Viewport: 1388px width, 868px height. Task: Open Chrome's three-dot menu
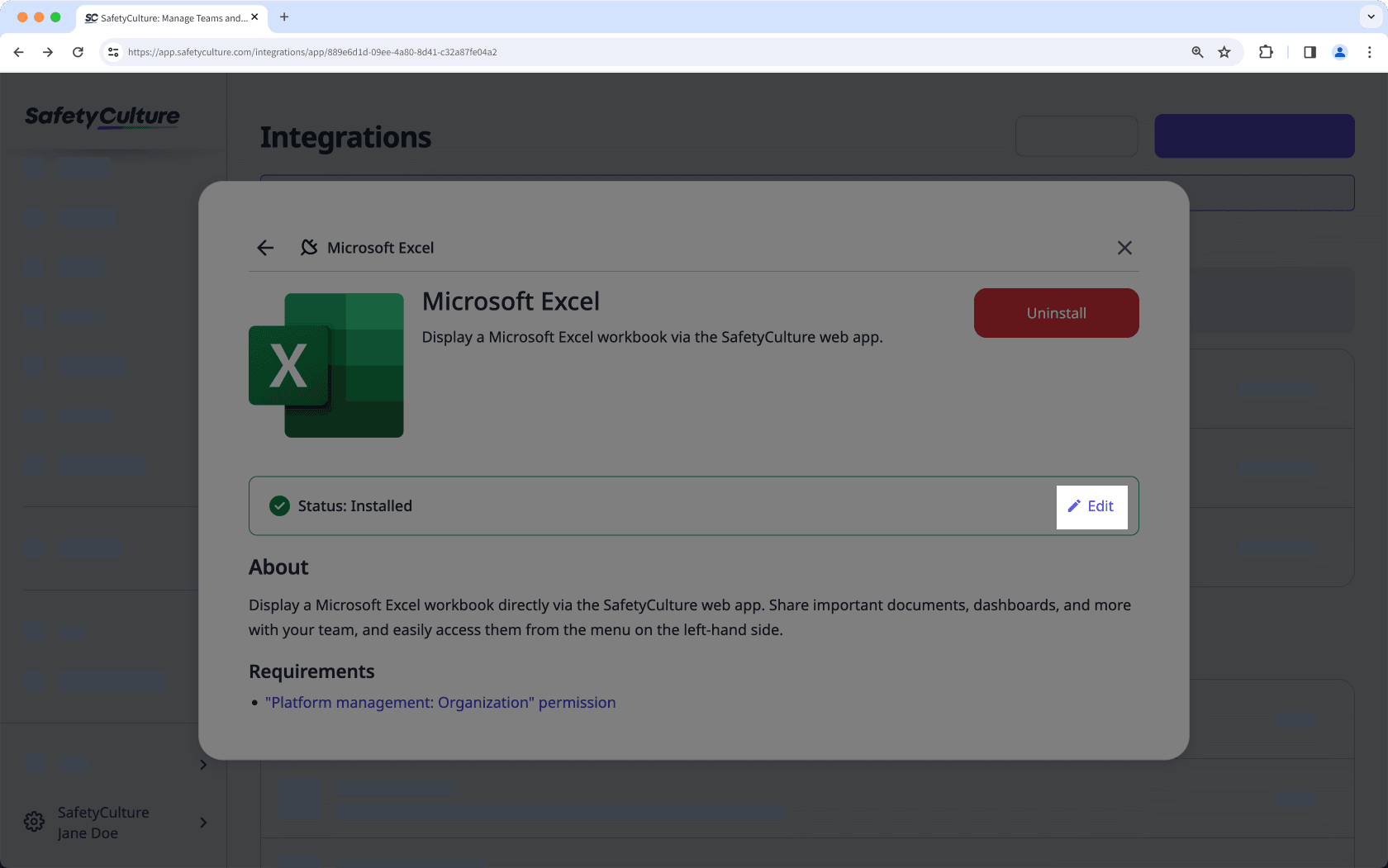click(1370, 52)
